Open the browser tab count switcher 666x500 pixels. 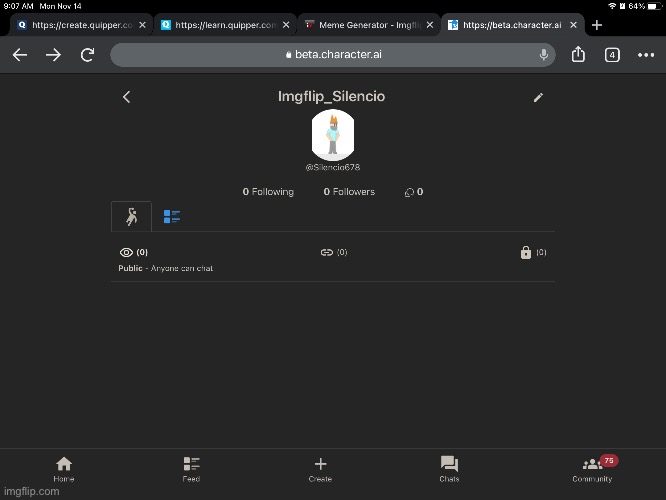coord(612,55)
